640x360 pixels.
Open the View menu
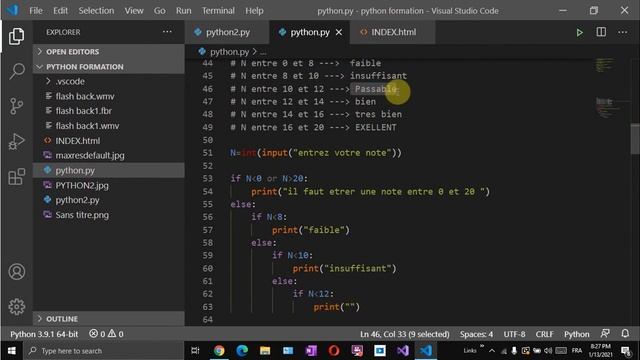(134, 11)
